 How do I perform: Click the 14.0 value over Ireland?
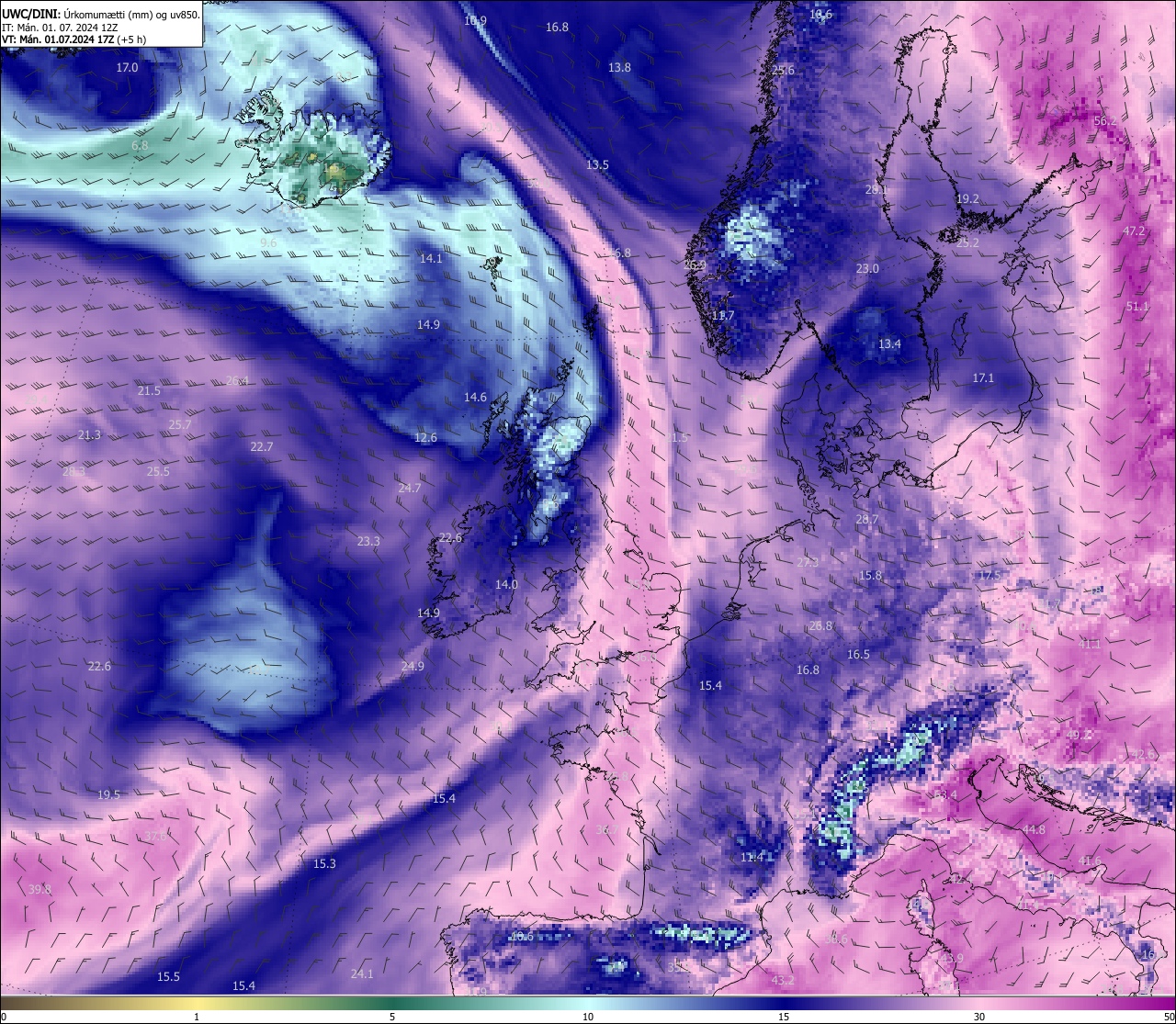[x=506, y=585]
